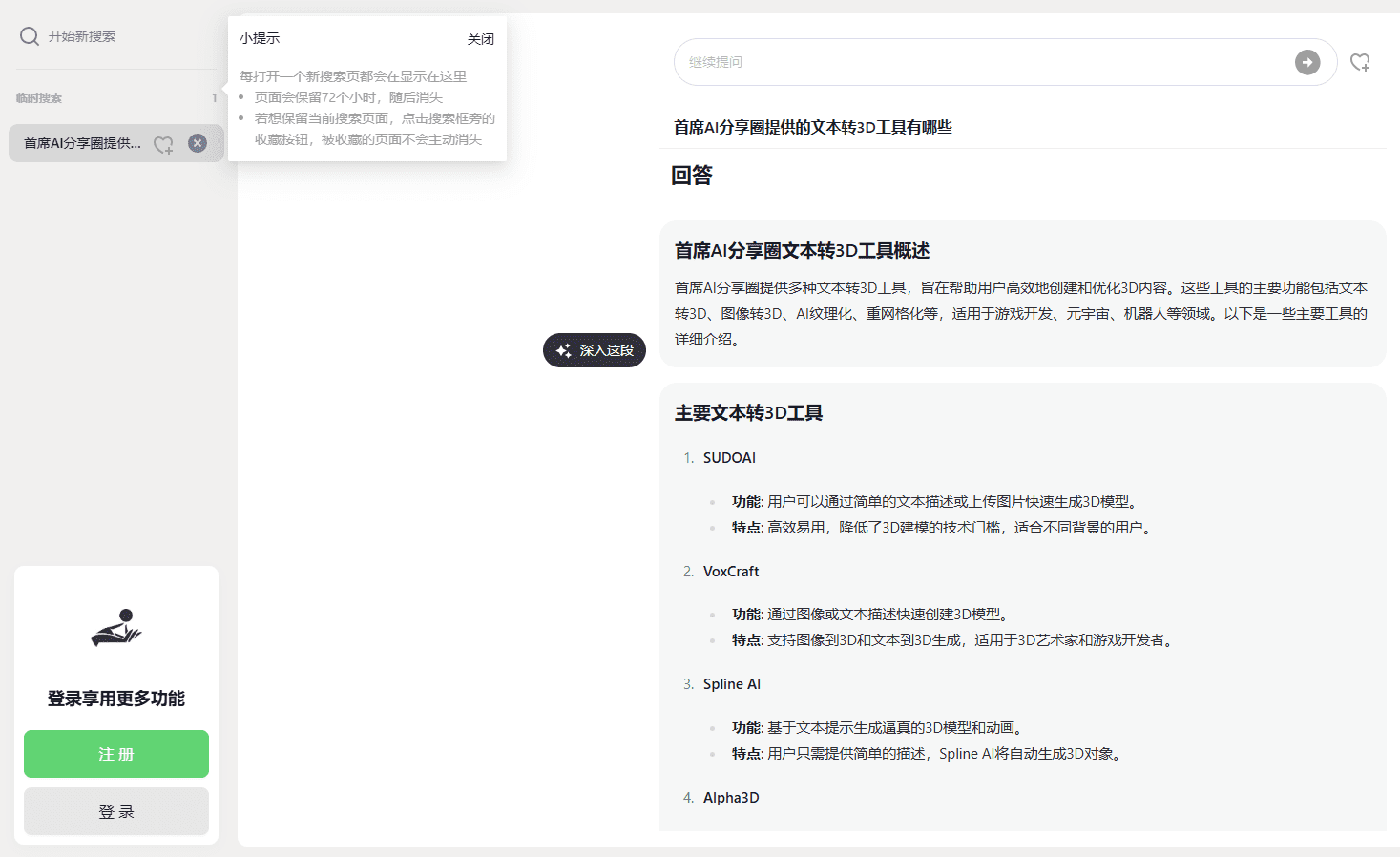Close the 小提示 tooltip with 关闭

(481, 39)
